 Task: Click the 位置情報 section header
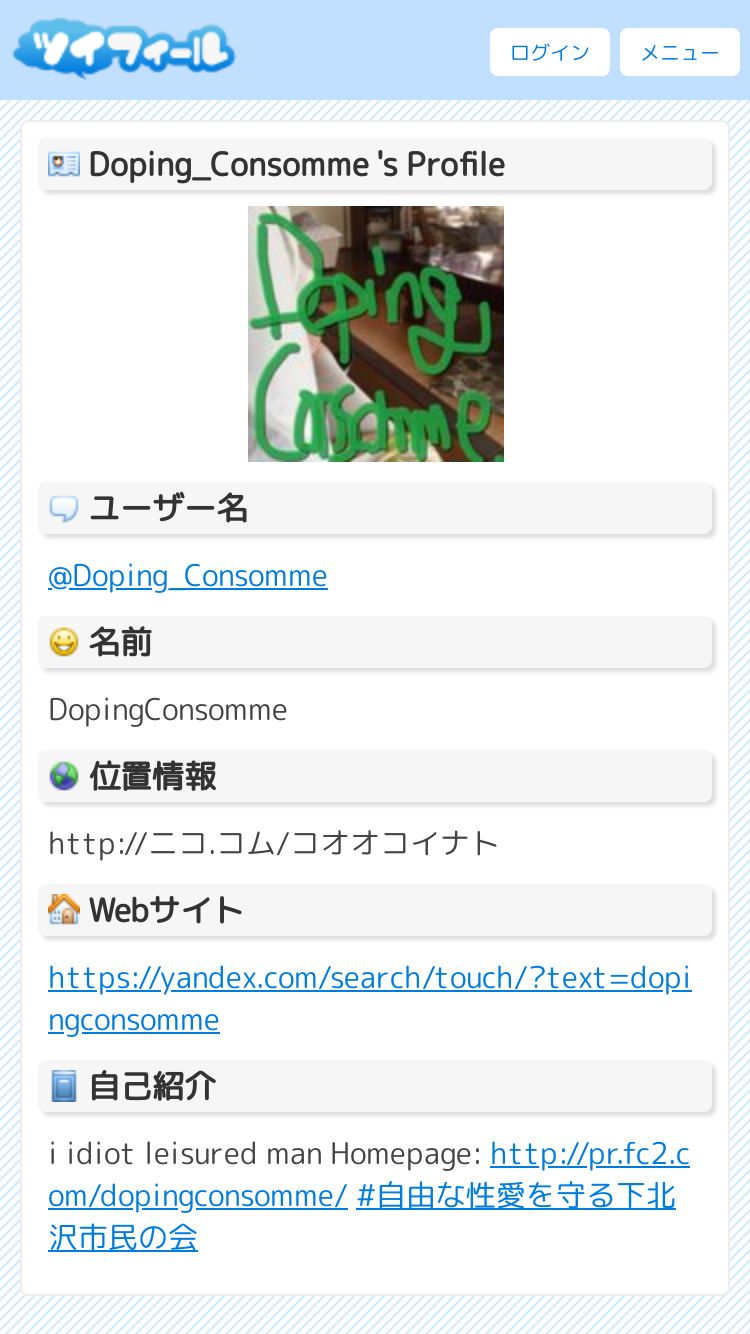pos(376,777)
